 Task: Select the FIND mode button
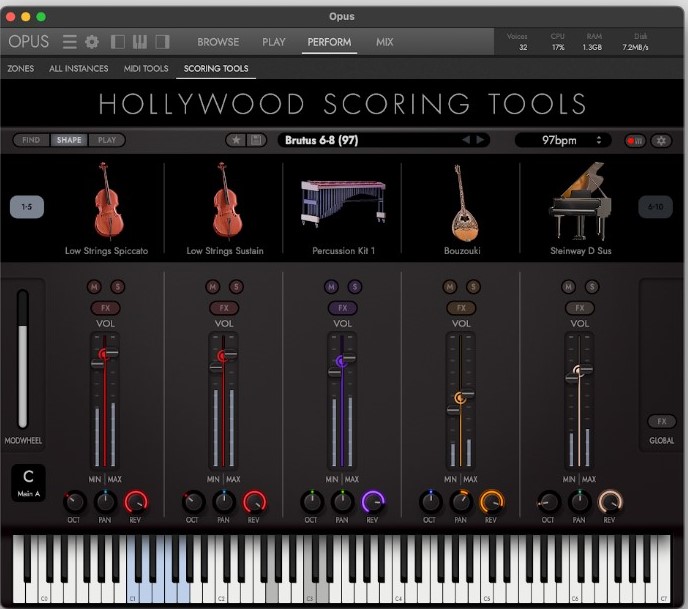tap(31, 140)
